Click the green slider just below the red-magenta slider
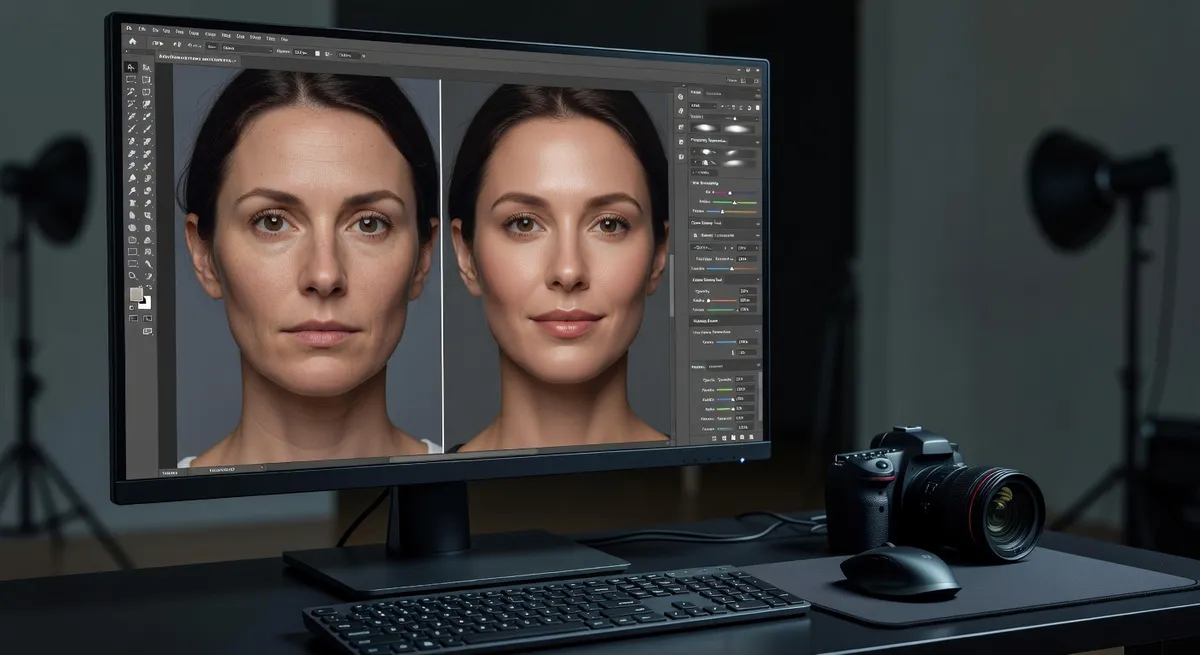The width and height of the screenshot is (1200, 655). tap(734, 202)
